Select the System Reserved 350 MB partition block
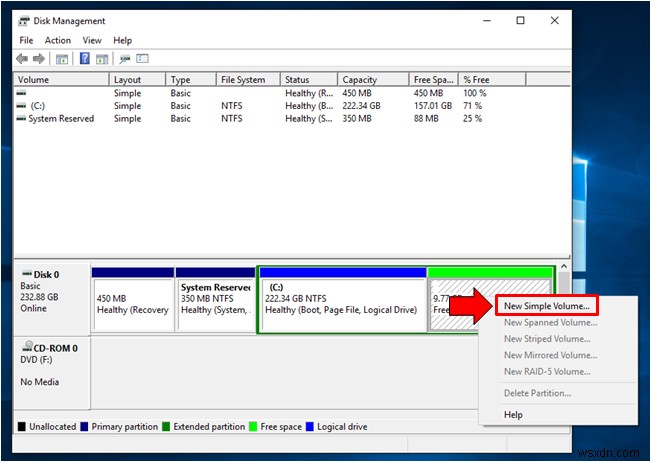651x463 pixels. [x=215, y=300]
